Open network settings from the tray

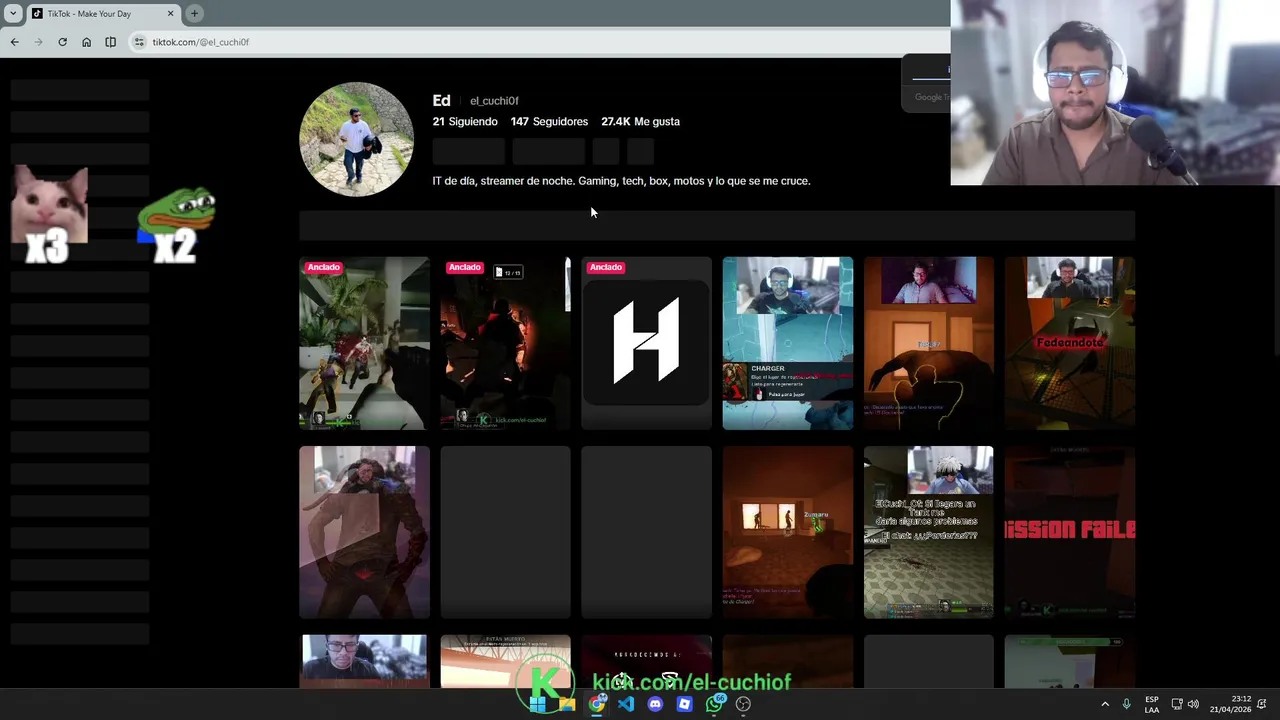pyautogui.click(x=1177, y=704)
